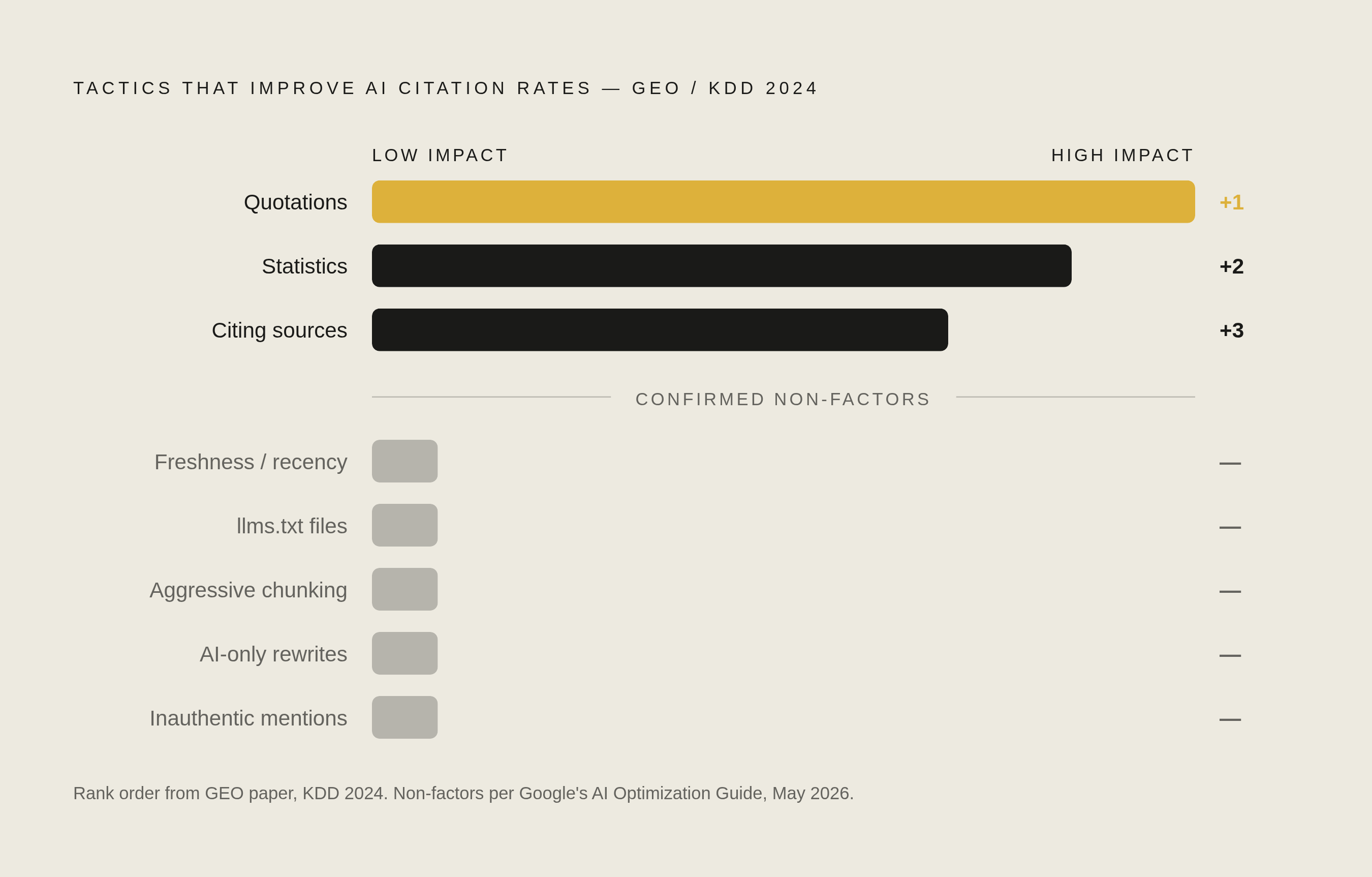The width and height of the screenshot is (1372, 877).
Task: Click the dash value for Inauthentic mentions
Action: [1230, 719]
